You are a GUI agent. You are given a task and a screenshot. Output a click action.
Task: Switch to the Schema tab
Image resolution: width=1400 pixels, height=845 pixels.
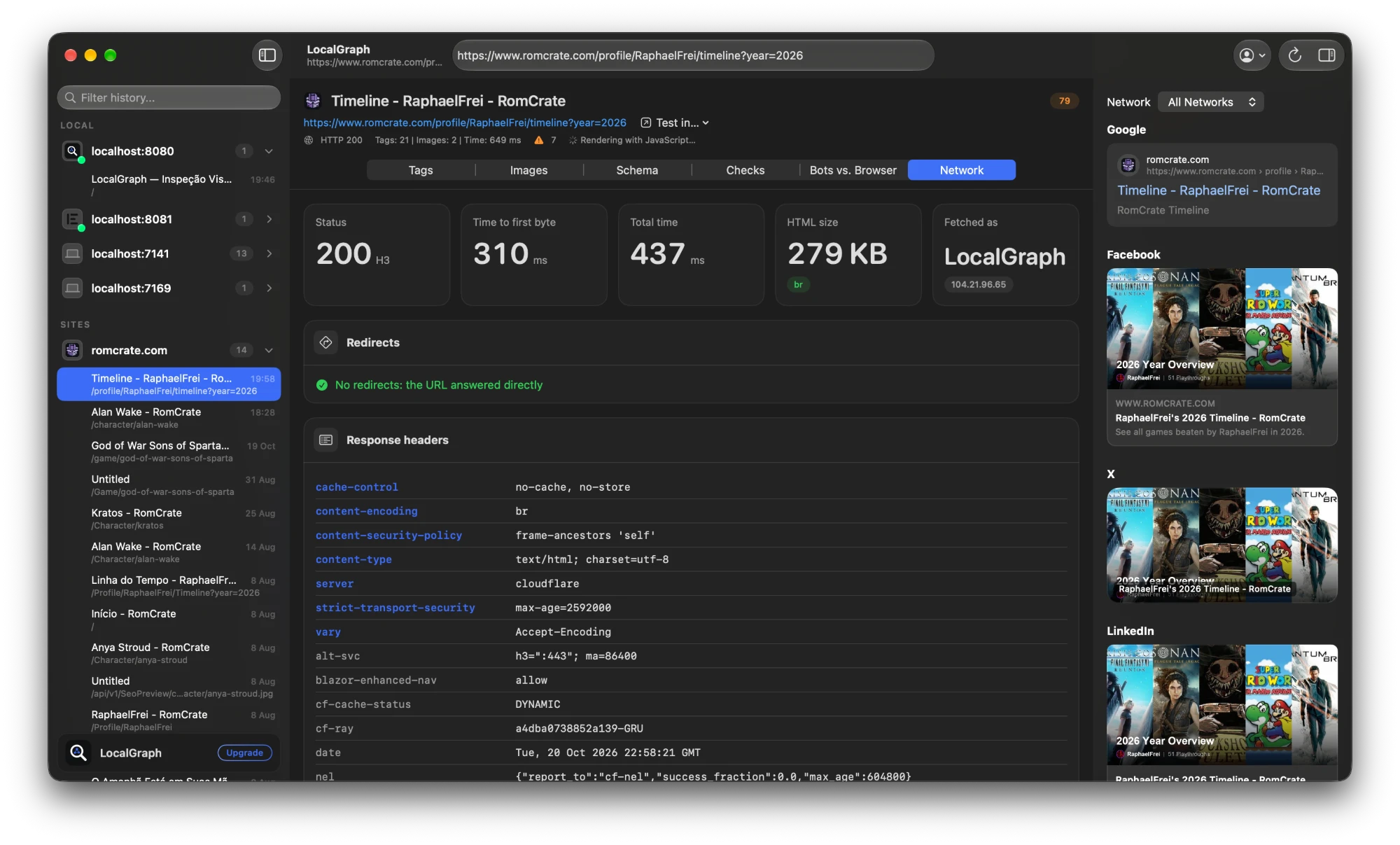tap(637, 170)
